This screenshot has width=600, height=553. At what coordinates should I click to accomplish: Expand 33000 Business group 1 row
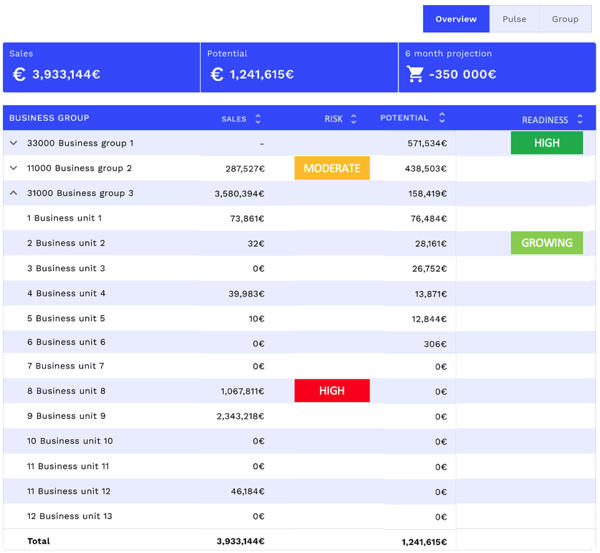(14, 143)
